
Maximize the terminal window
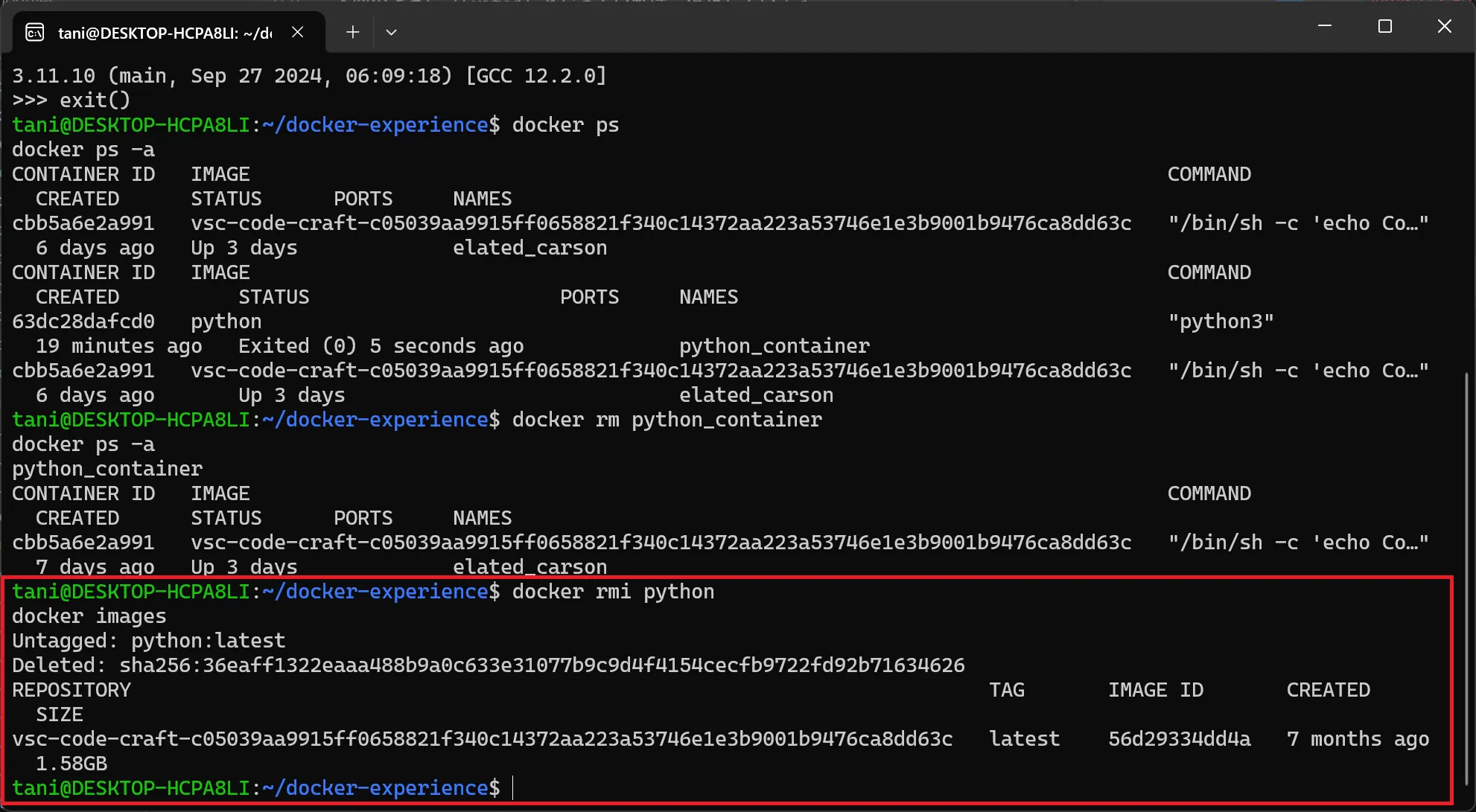[1385, 26]
